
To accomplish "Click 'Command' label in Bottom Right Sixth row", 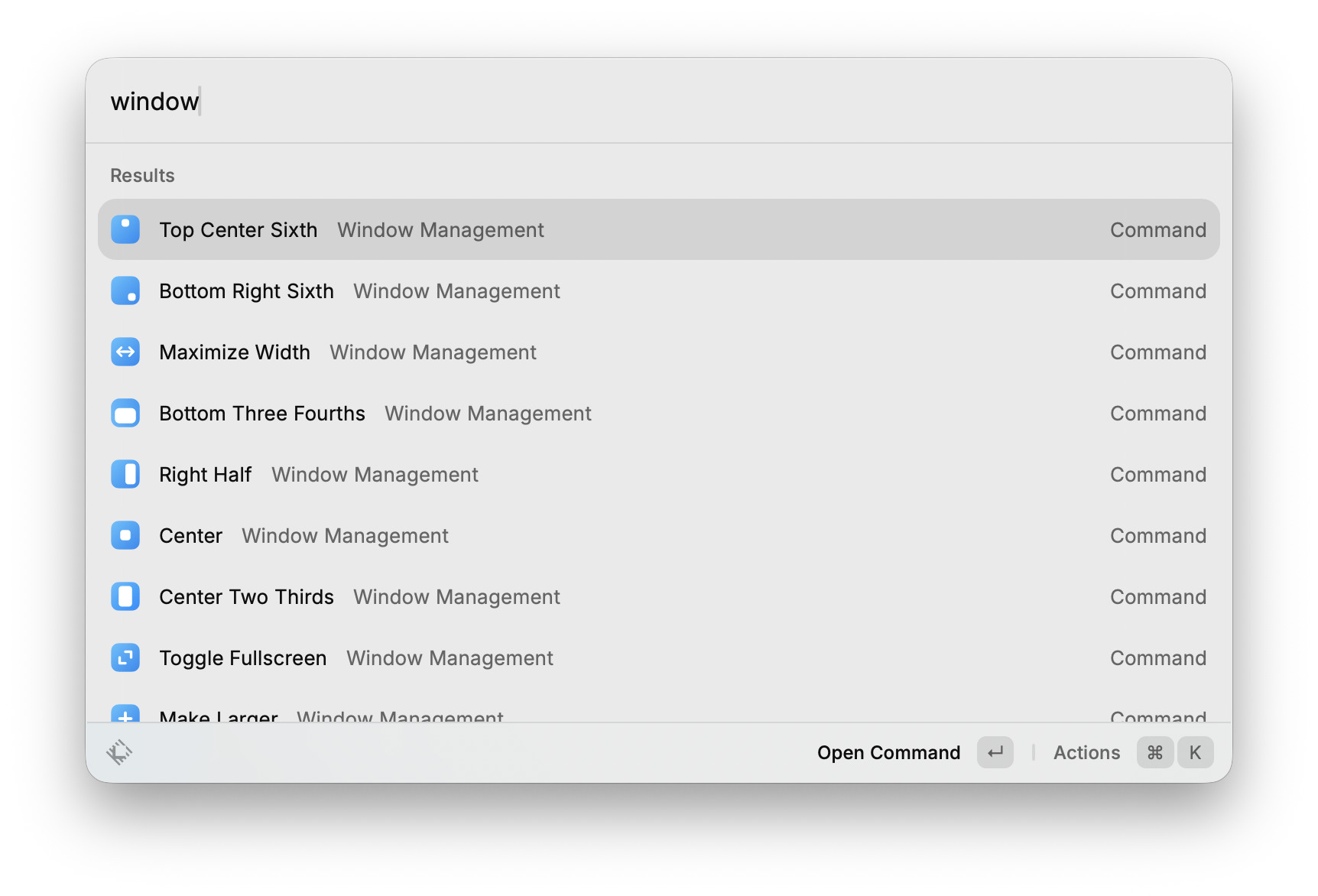I will 1158,291.
